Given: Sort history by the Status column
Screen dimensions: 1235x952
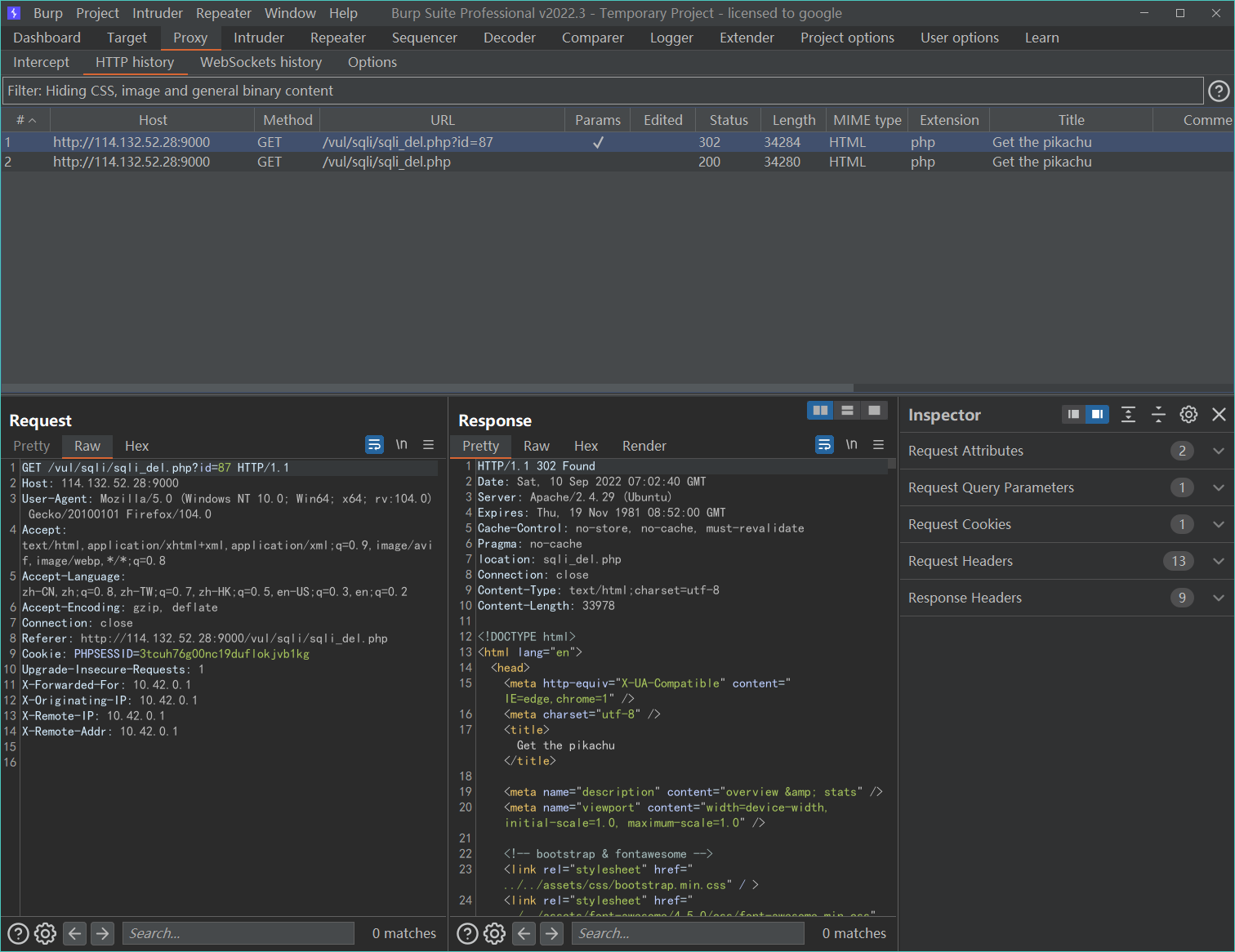Looking at the screenshot, I should tap(729, 120).
